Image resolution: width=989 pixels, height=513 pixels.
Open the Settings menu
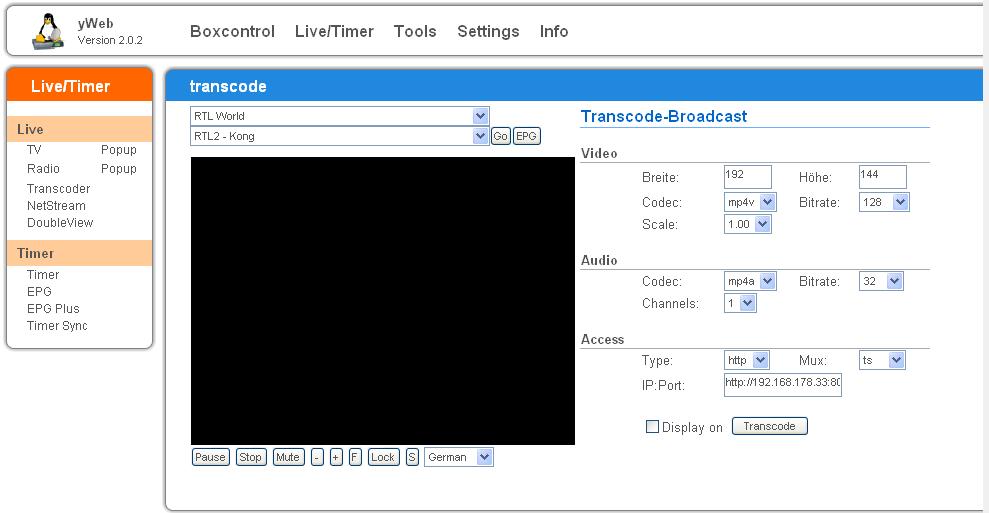(488, 31)
